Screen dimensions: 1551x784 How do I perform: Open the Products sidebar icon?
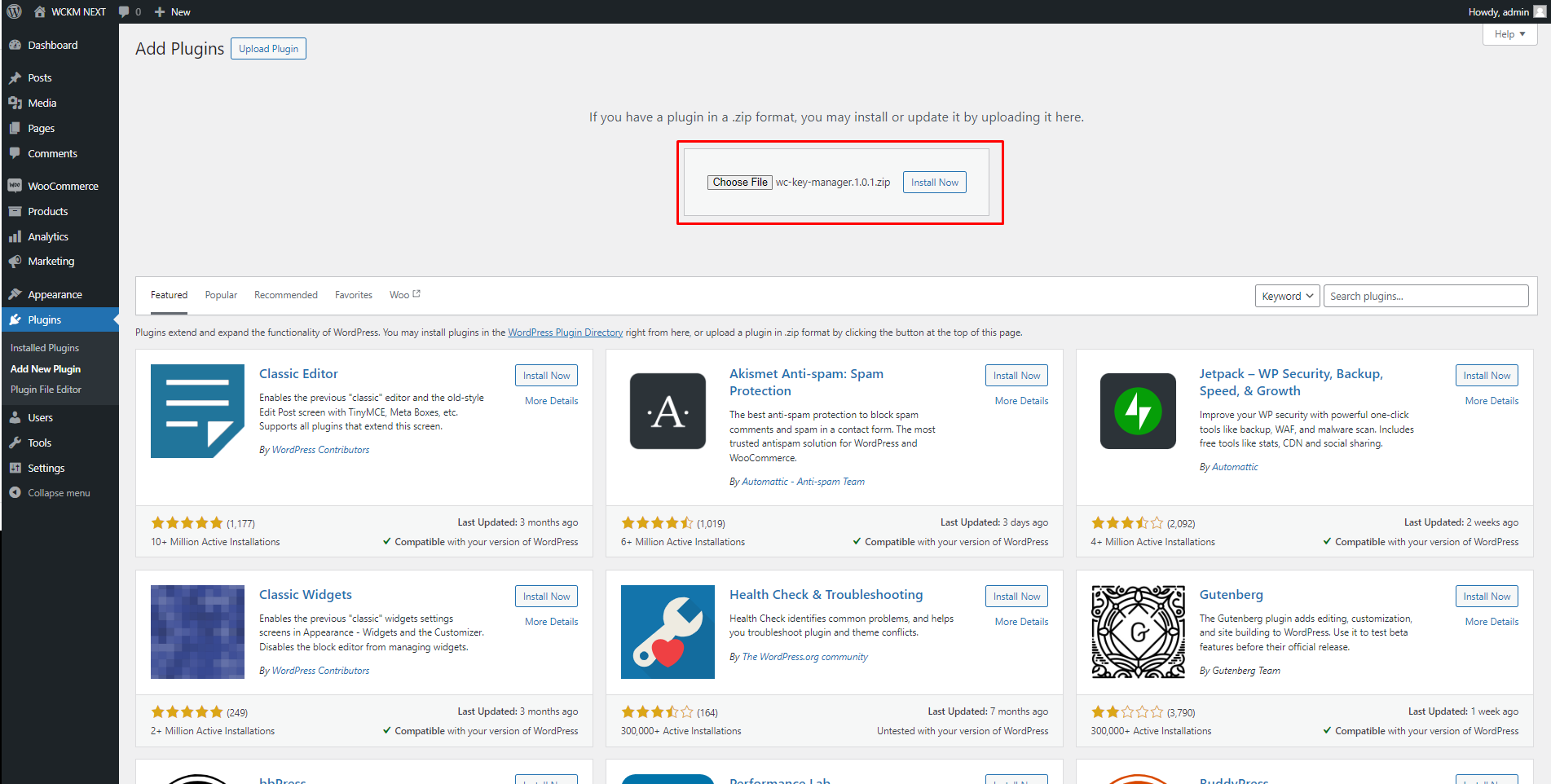(x=15, y=211)
